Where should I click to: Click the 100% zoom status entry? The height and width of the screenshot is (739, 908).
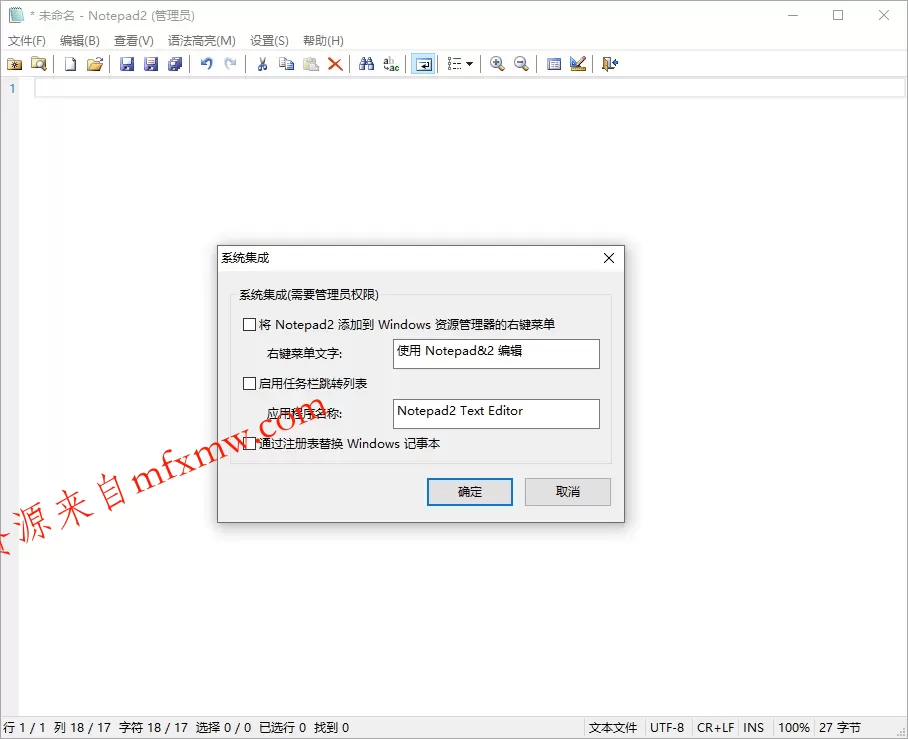pyautogui.click(x=793, y=727)
